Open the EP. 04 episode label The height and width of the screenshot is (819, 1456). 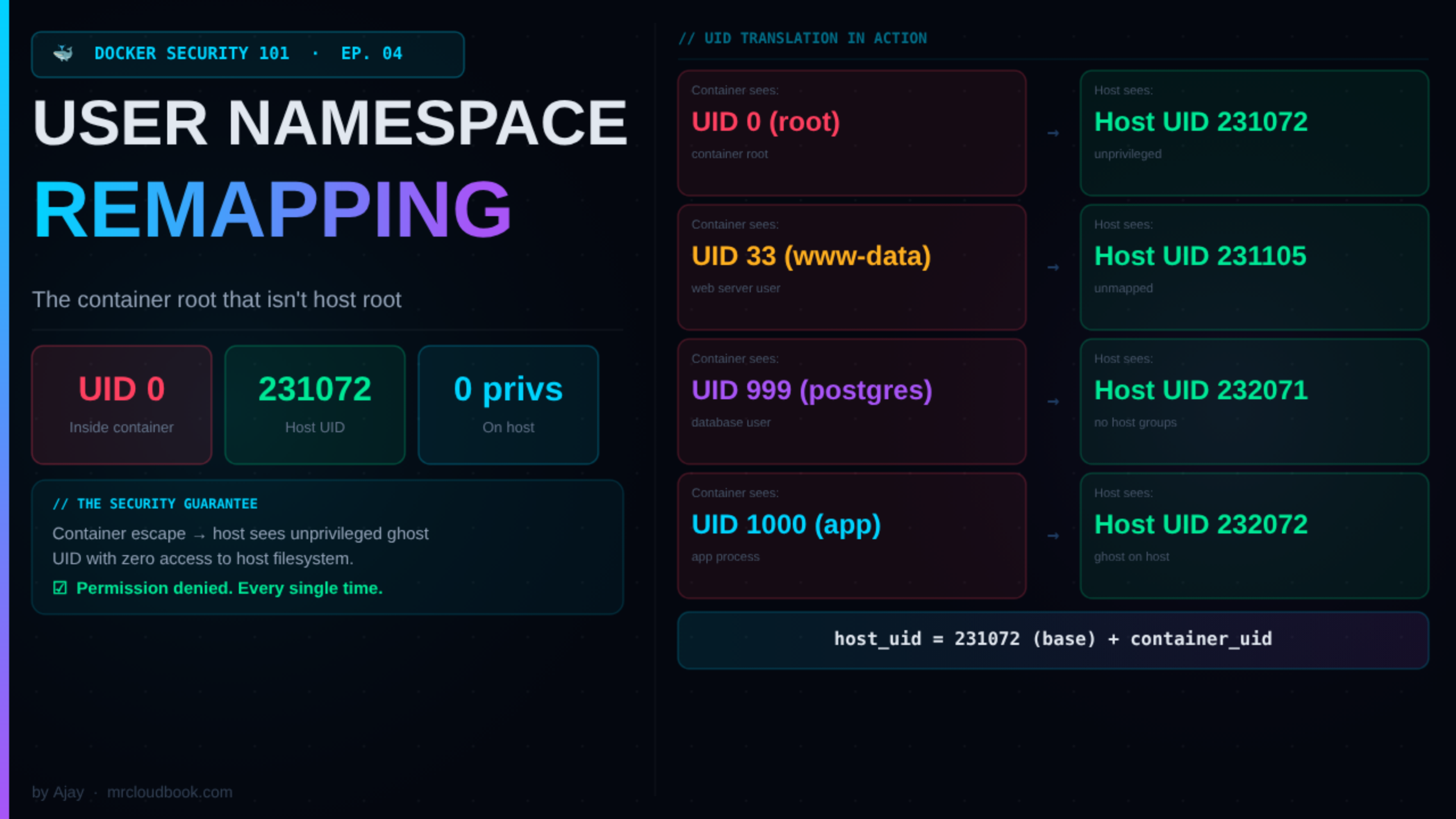pos(371,53)
